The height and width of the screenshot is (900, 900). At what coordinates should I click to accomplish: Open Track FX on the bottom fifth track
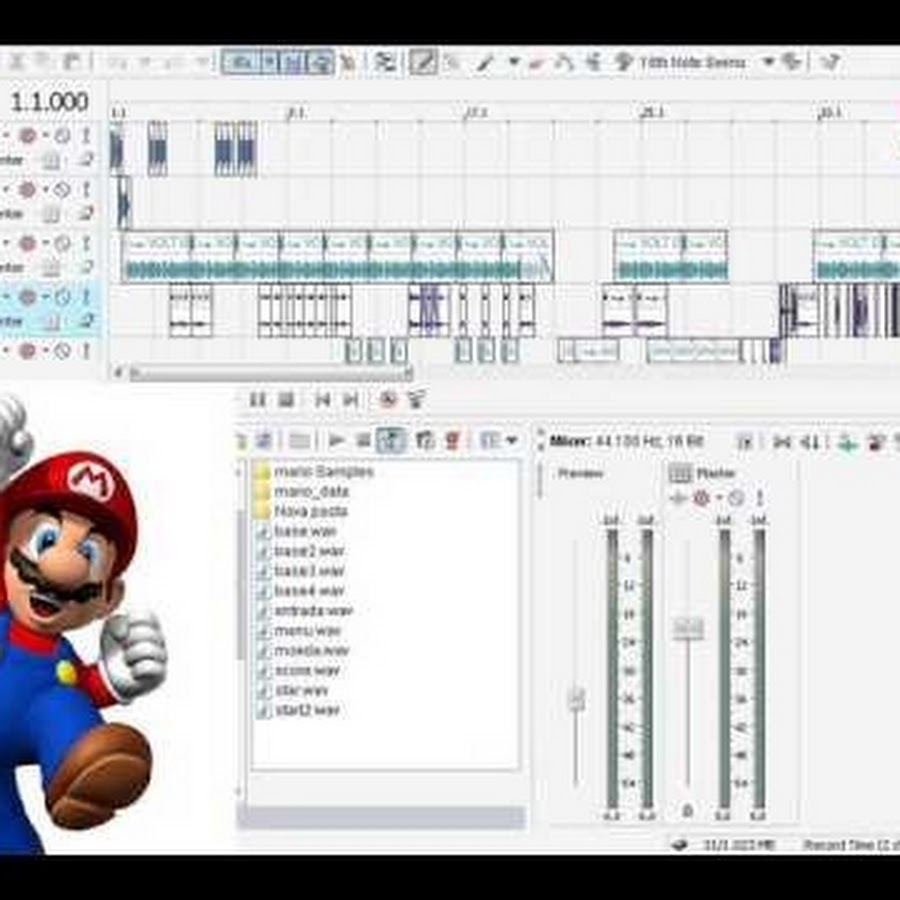(28, 350)
